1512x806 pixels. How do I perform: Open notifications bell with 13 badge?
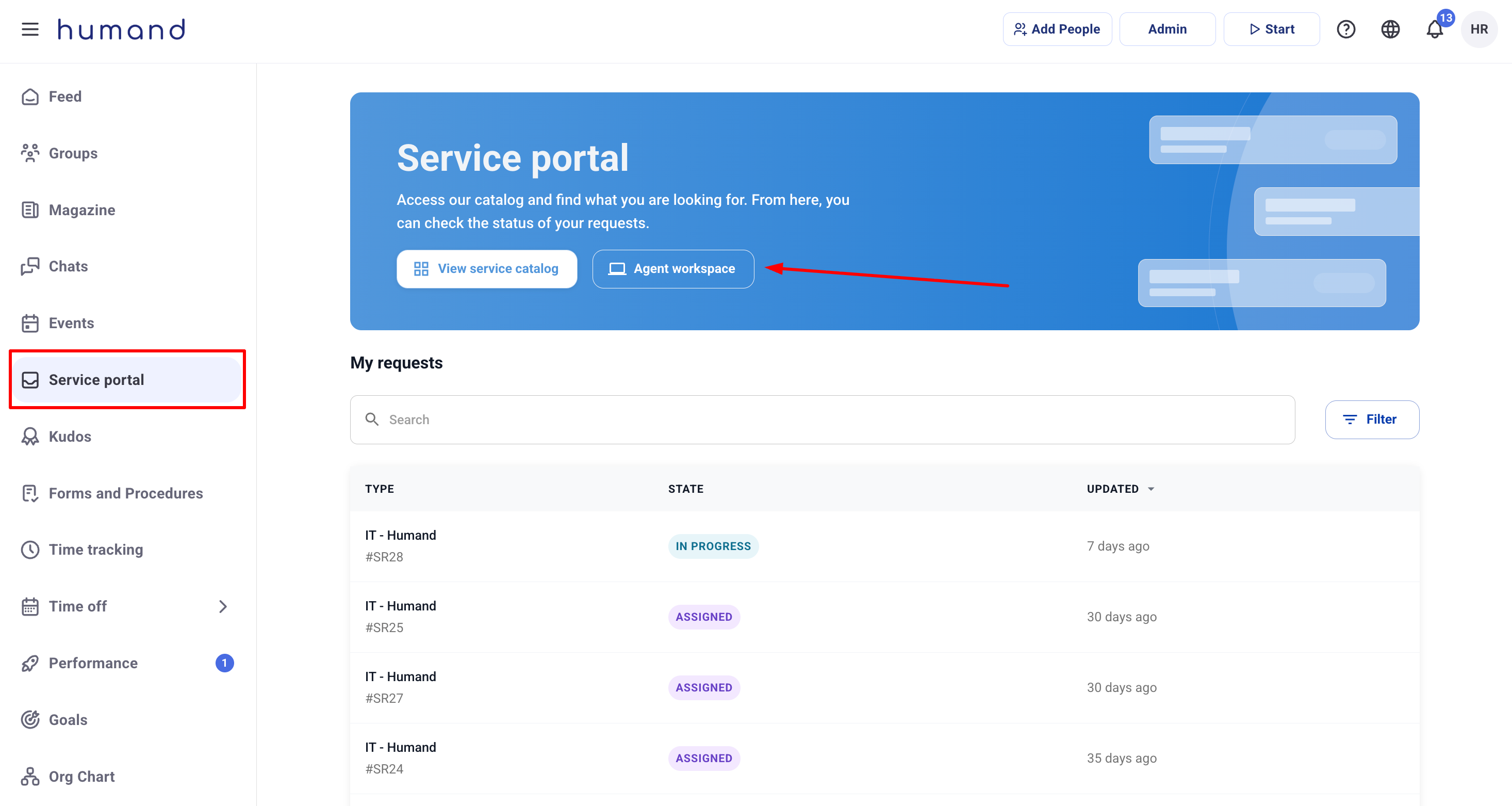click(1435, 29)
